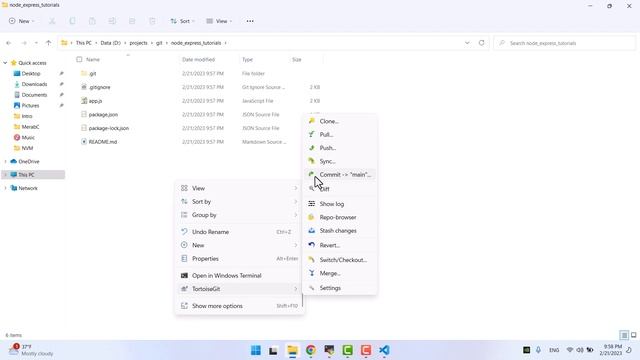Click Show more options entry
The image size is (640, 360).
click(x=240, y=306)
